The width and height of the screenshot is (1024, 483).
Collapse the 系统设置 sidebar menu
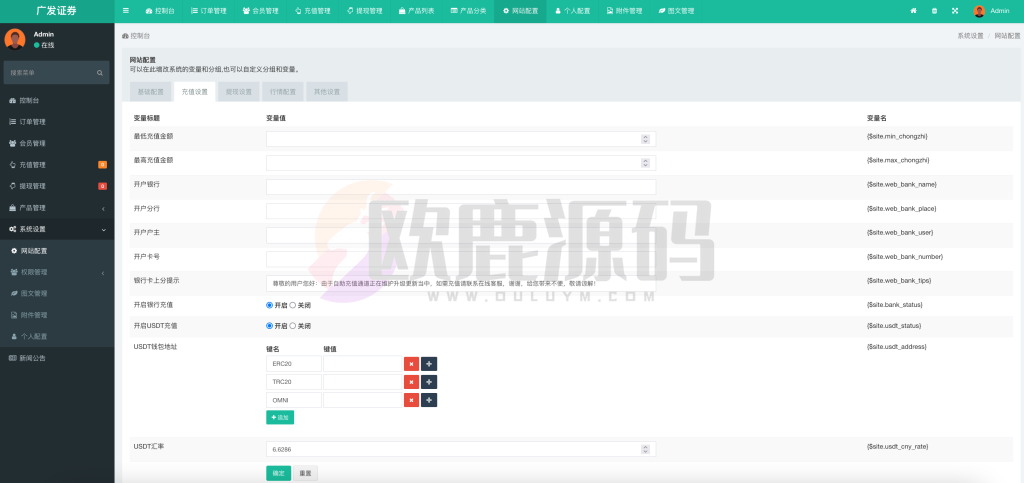click(x=57, y=229)
